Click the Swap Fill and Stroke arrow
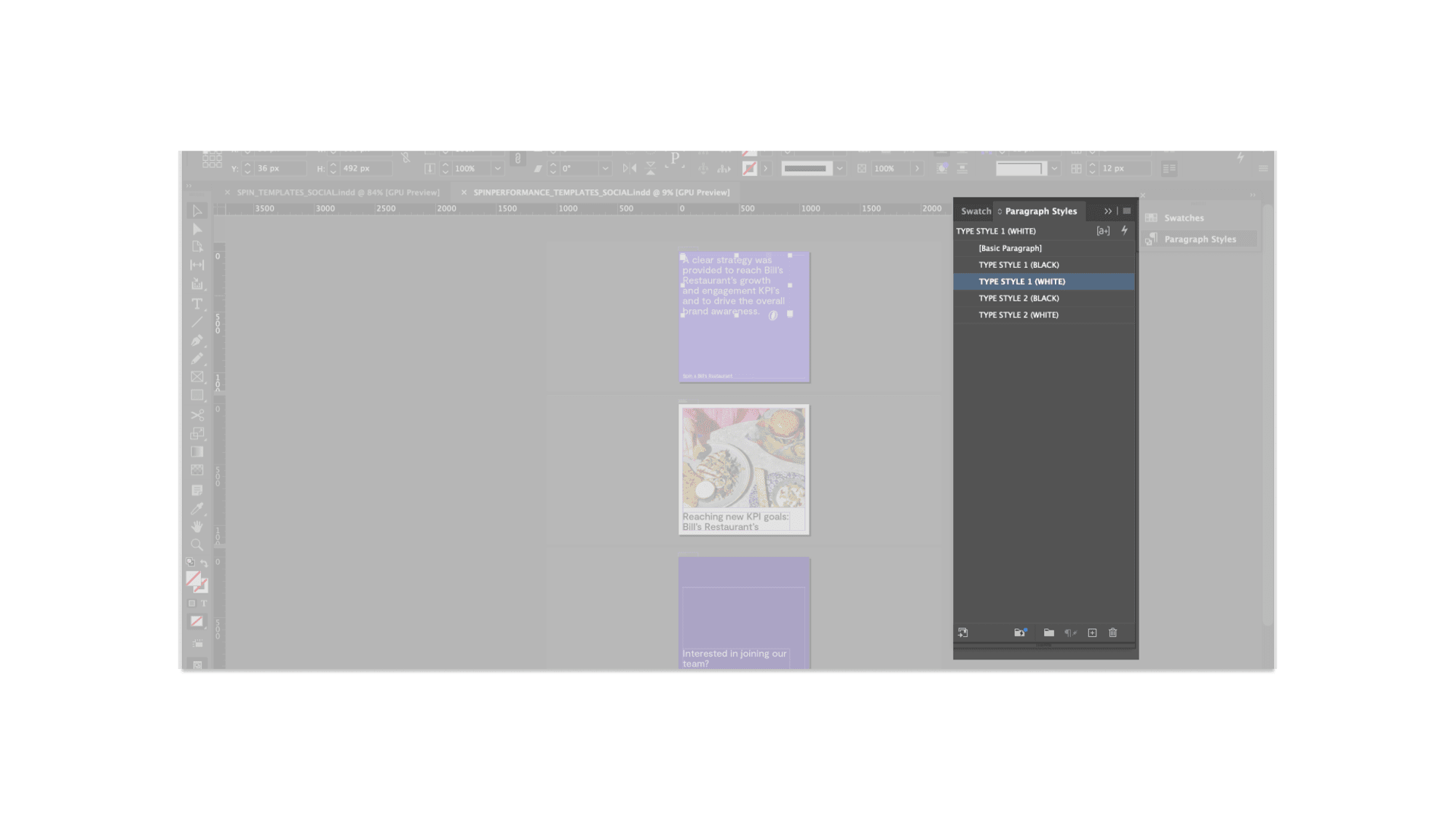The width and height of the screenshot is (1456, 819). tap(205, 563)
